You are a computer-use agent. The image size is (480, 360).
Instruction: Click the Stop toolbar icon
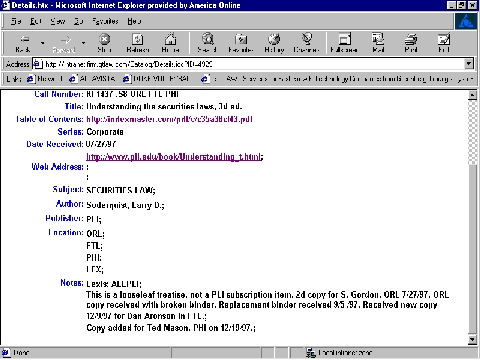(x=105, y=39)
